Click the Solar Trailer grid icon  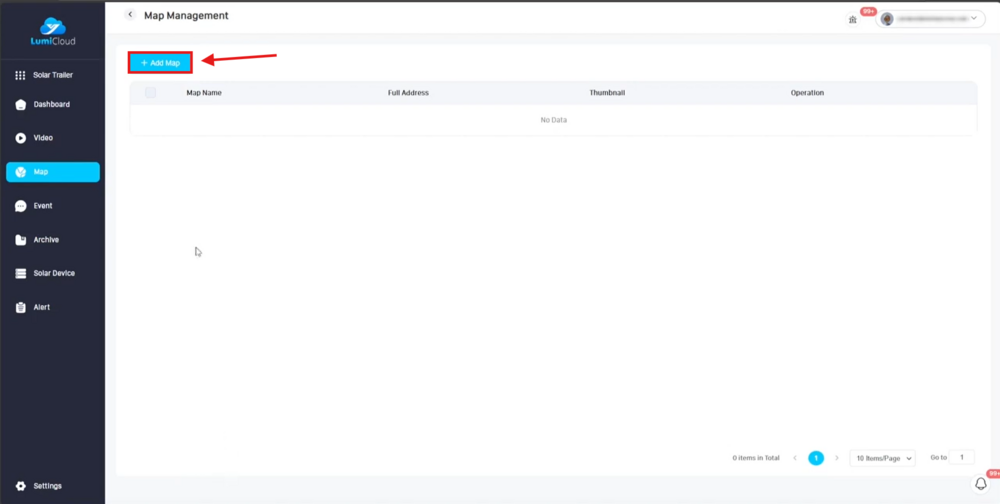(20, 75)
